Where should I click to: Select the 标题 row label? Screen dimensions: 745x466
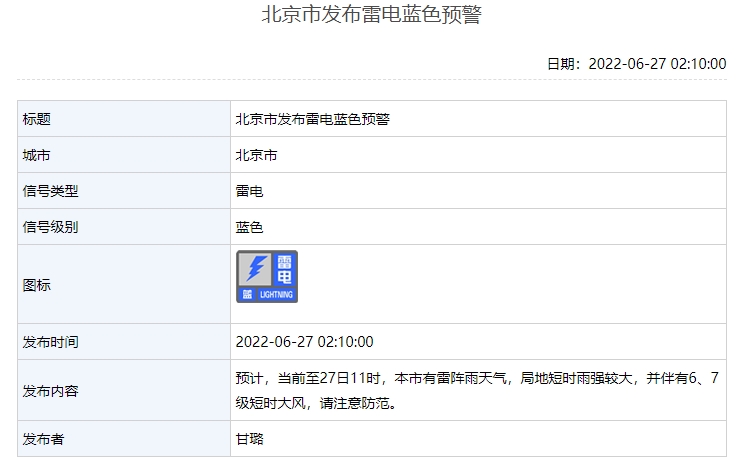pos(37,119)
